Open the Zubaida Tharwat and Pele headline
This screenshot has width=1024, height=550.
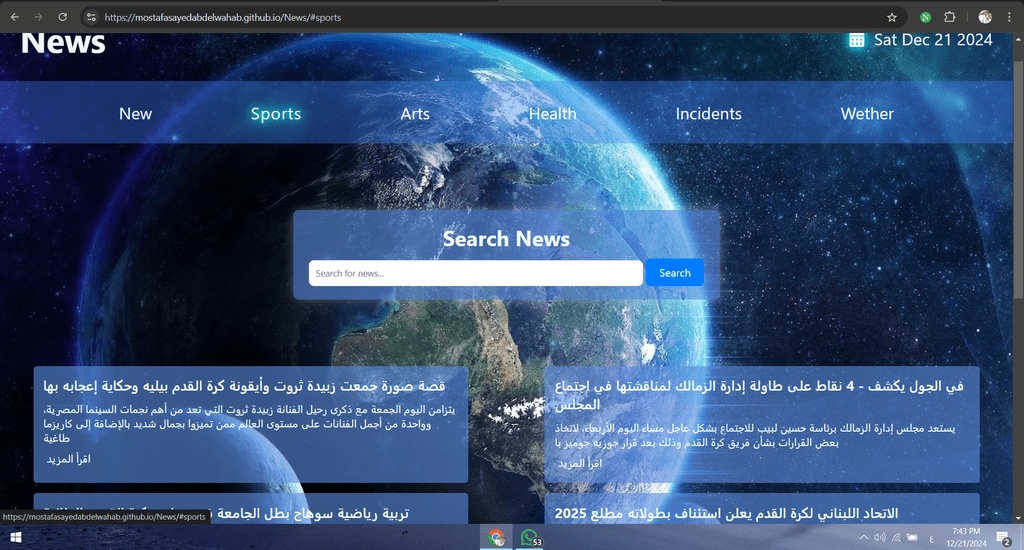coord(244,386)
